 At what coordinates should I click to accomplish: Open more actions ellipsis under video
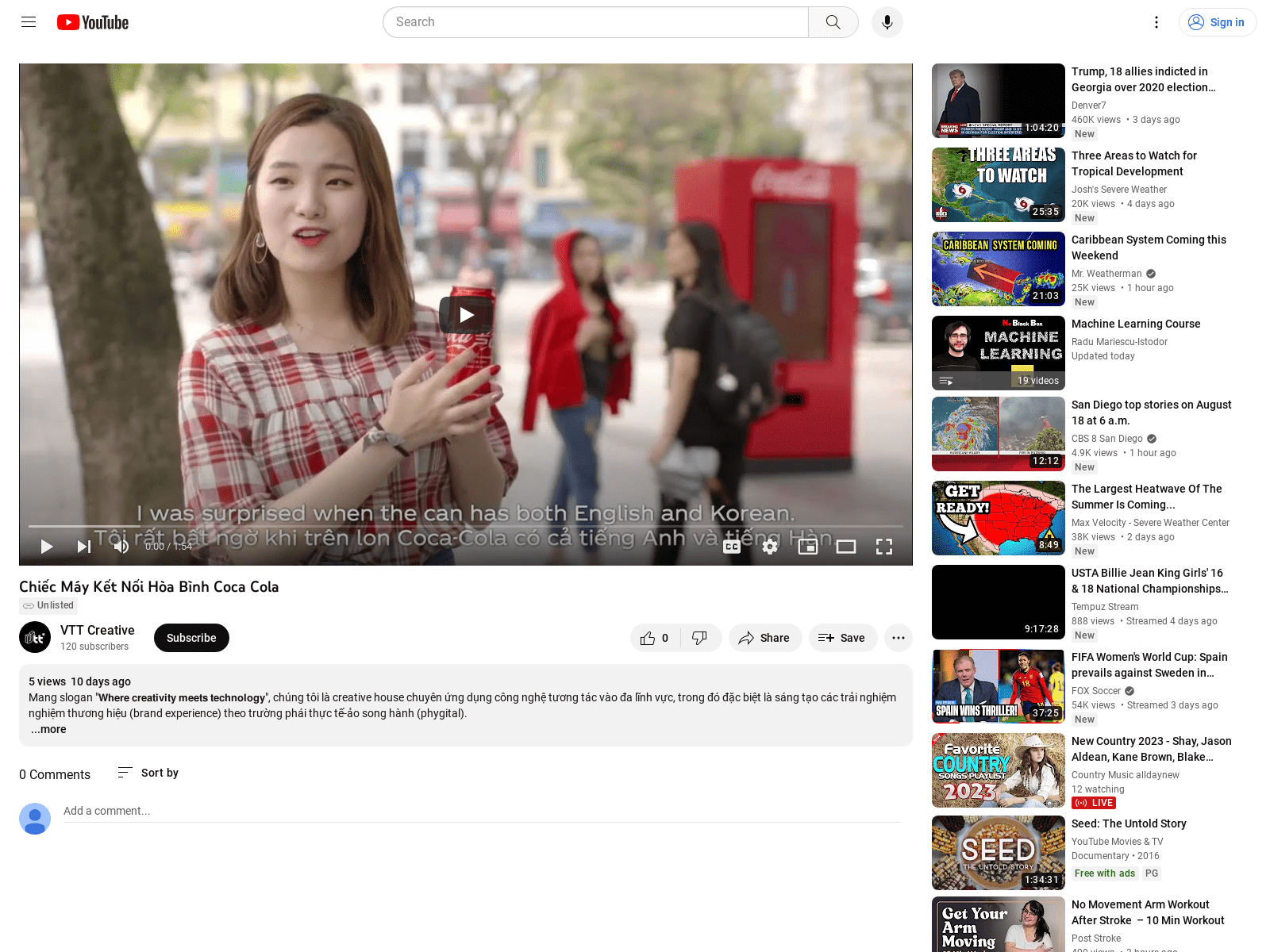click(899, 638)
